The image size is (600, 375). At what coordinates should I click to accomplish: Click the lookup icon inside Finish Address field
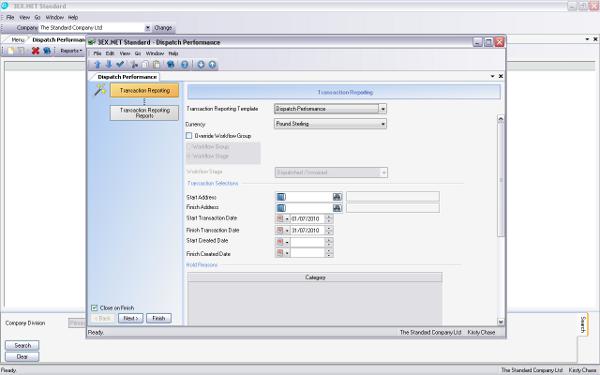coord(281,208)
